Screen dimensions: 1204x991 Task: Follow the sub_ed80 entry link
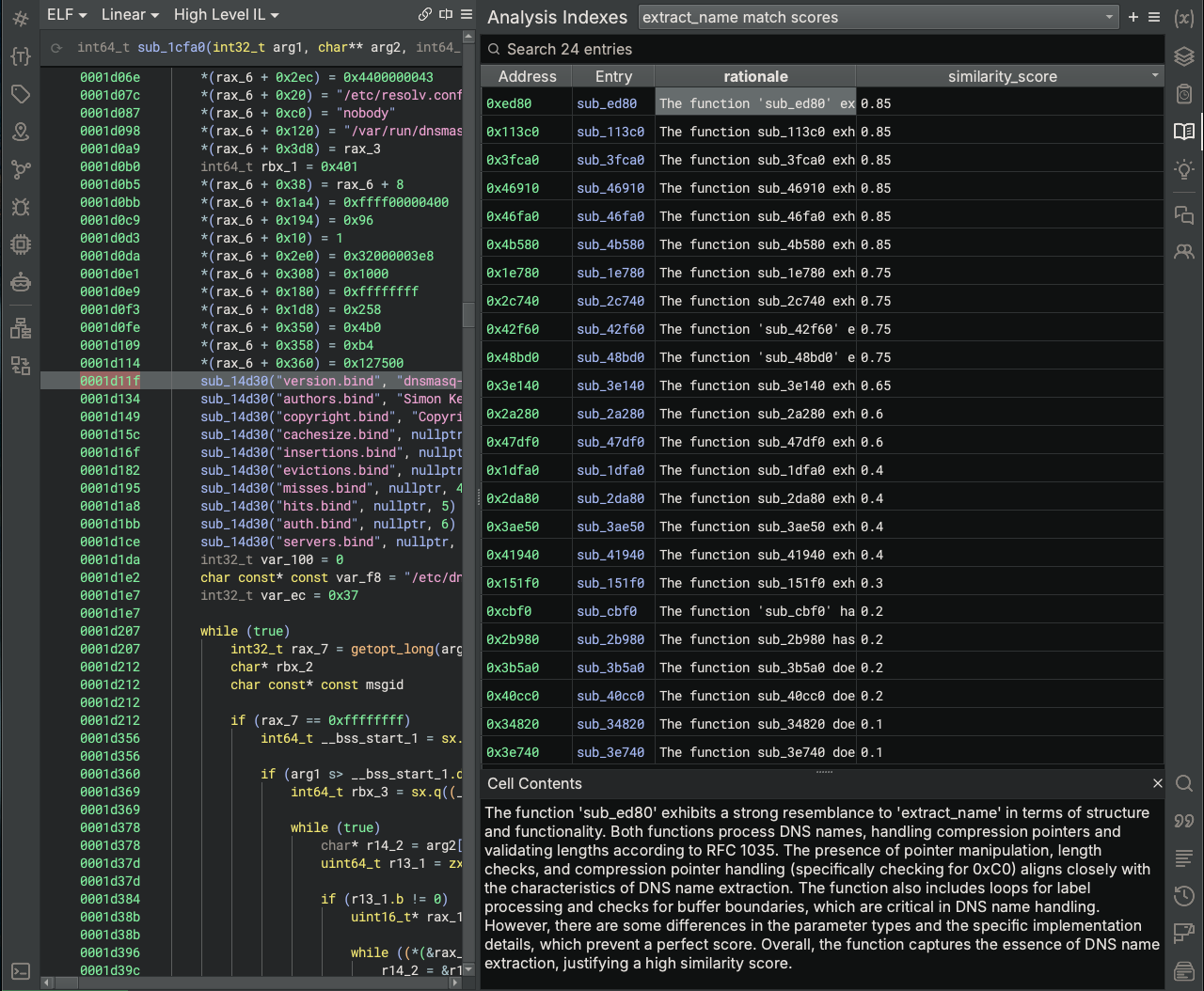pyautogui.click(x=607, y=103)
